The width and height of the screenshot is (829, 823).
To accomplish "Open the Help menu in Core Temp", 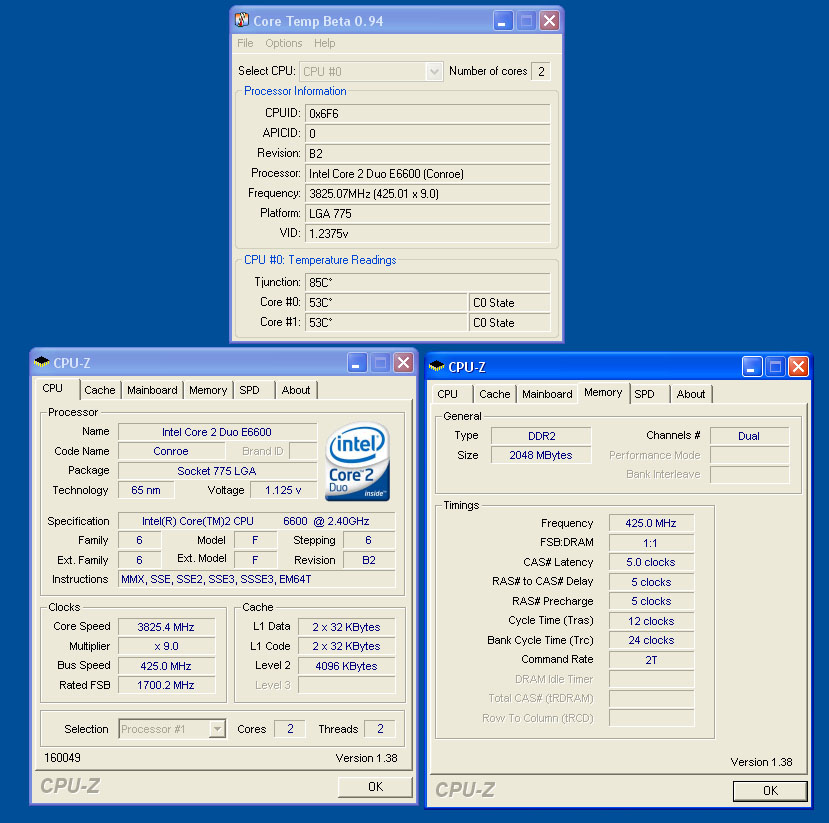I will click(324, 43).
